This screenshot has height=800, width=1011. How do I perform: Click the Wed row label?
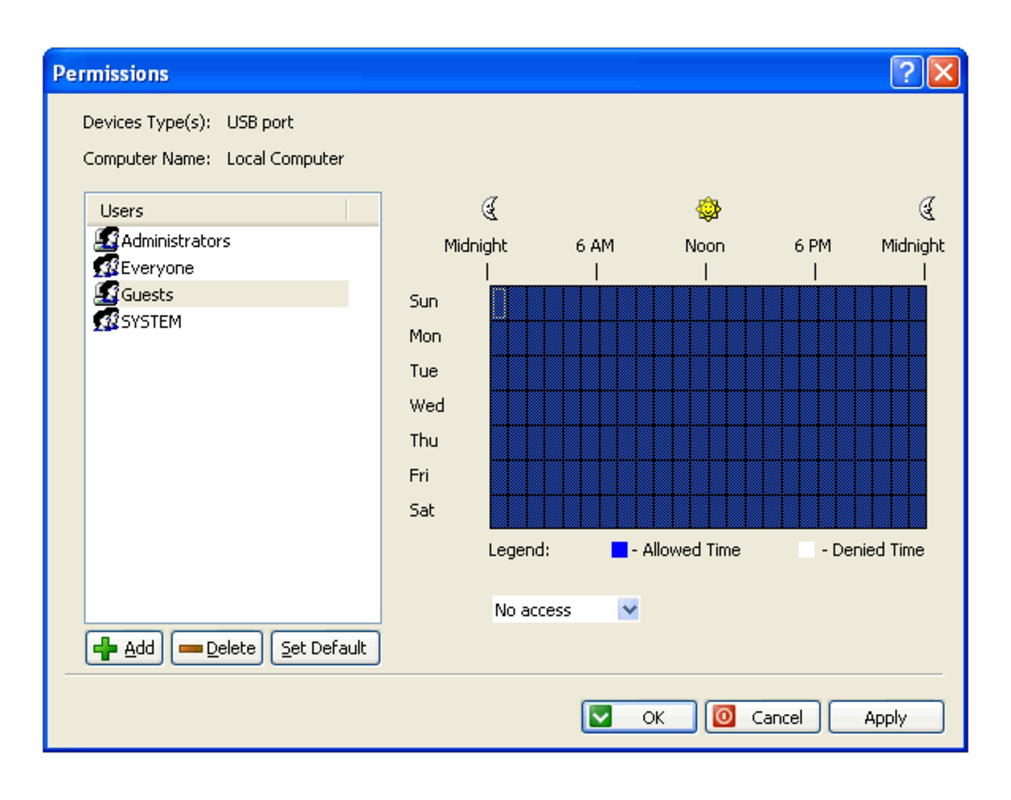pyautogui.click(x=427, y=405)
